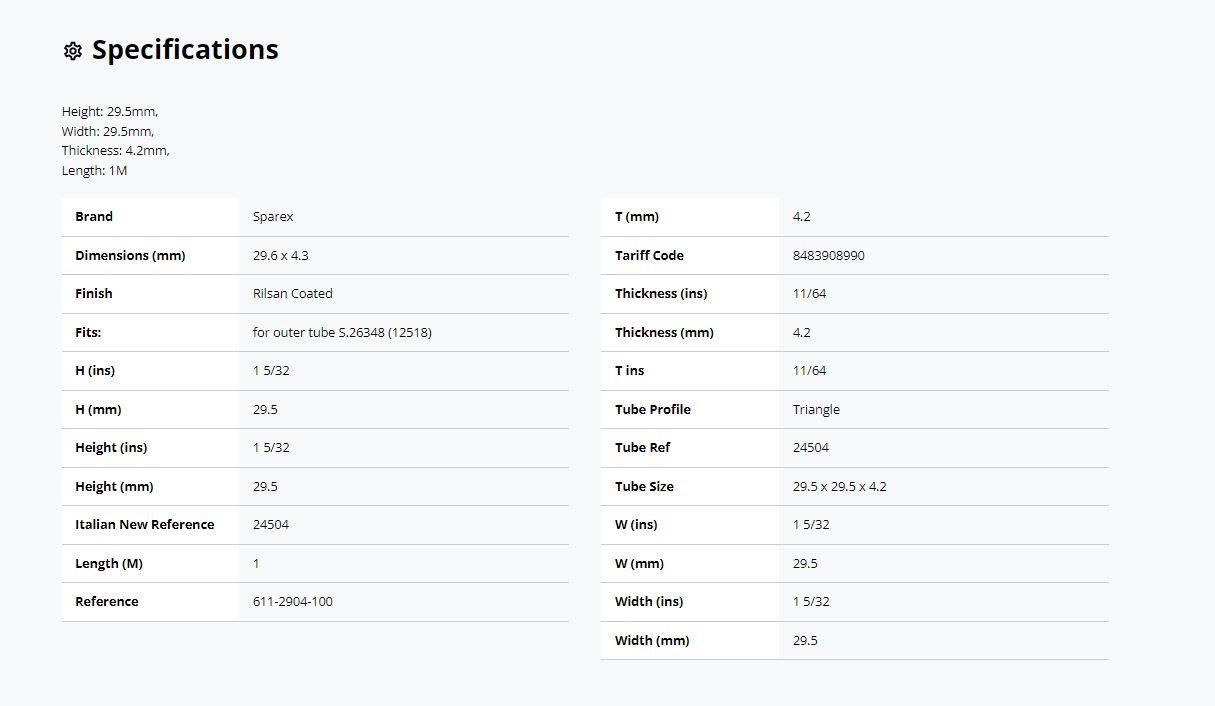The image size is (1215, 706).
Task: Click the Width (mm) row label
Action: pyautogui.click(x=652, y=640)
